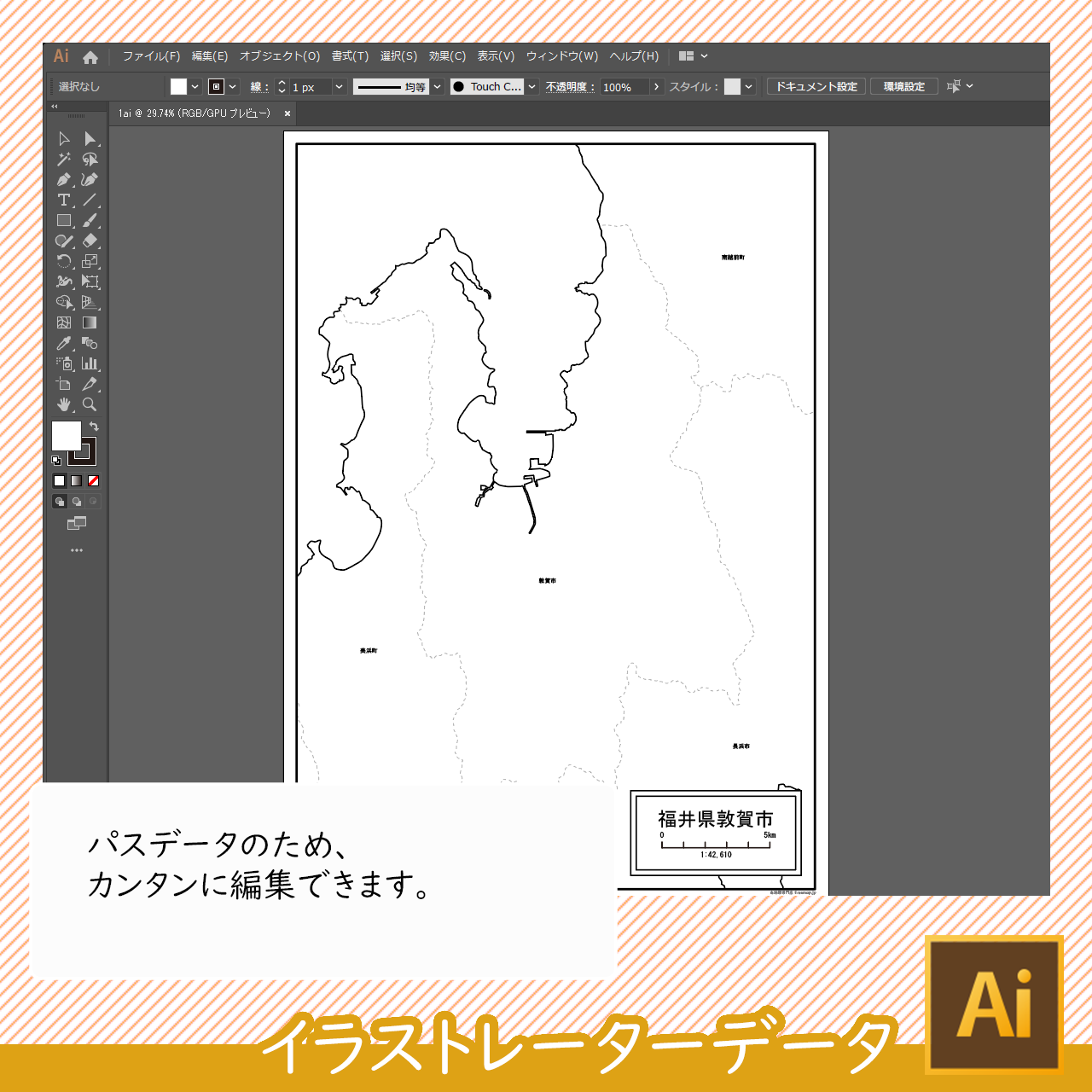
Task: Select the Selection tool arrow
Action: [x=64, y=139]
